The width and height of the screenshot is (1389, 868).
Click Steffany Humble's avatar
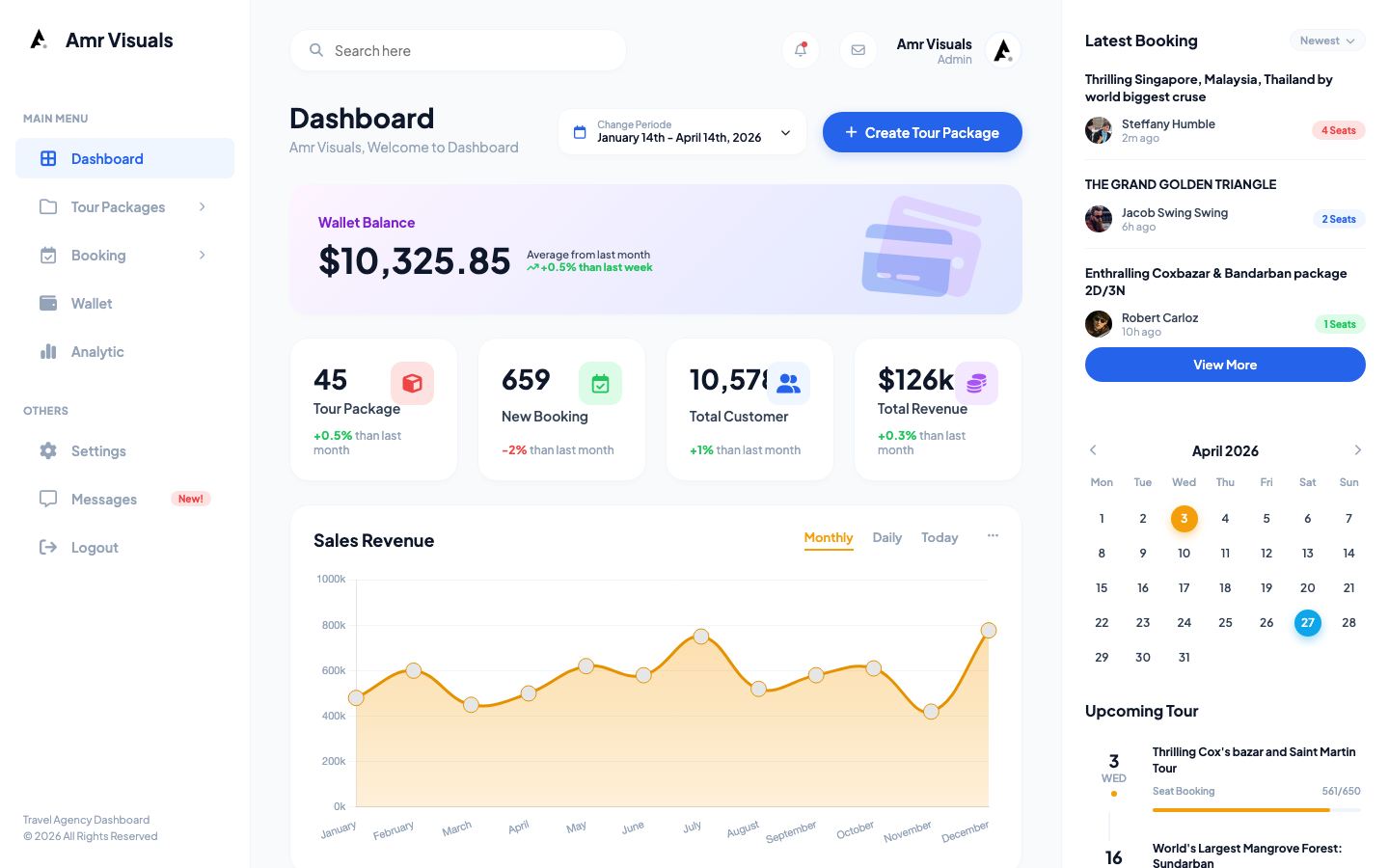click(1099, 130)
